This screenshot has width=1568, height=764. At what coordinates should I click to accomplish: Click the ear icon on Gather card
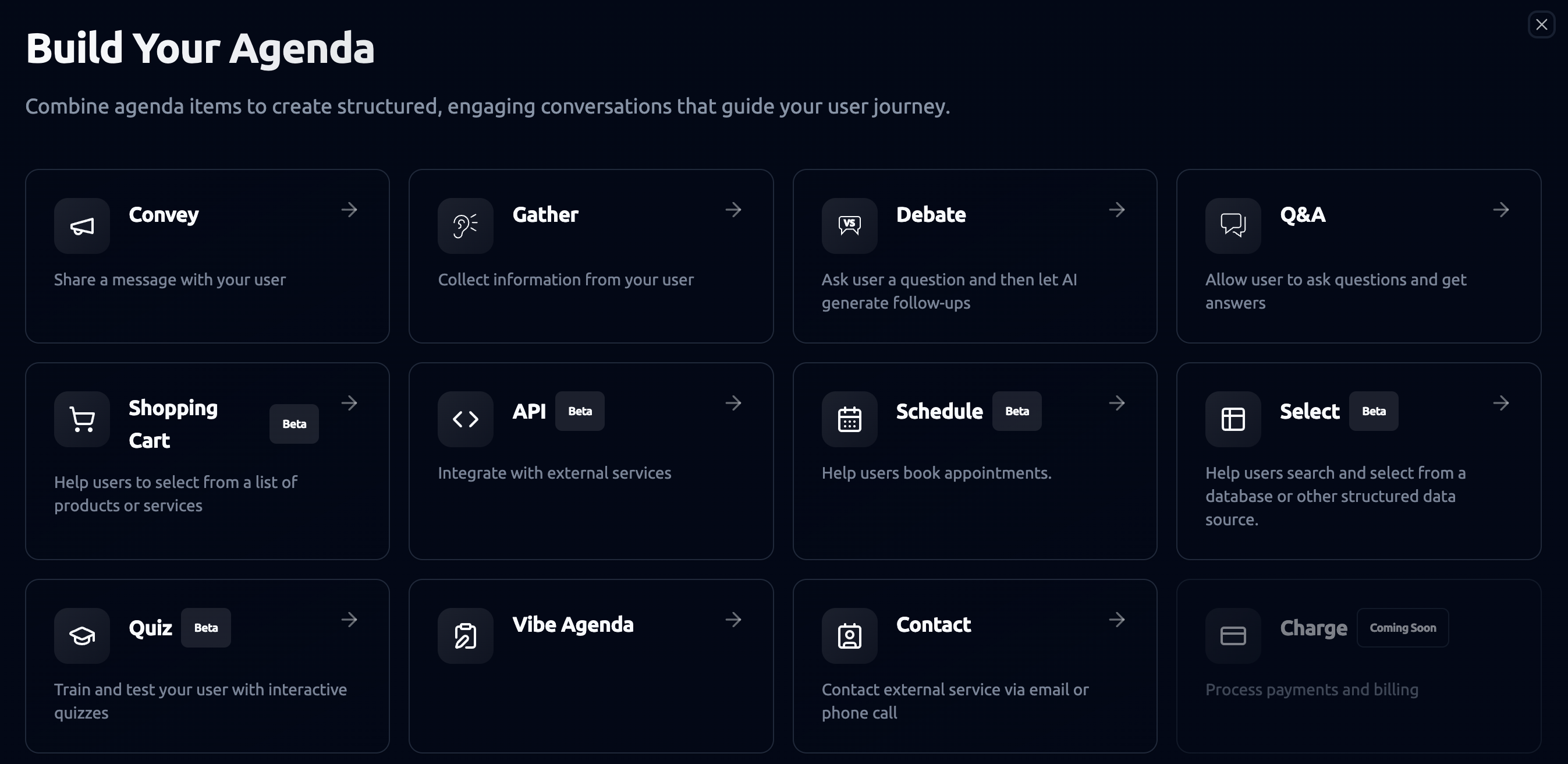point(465,226)
